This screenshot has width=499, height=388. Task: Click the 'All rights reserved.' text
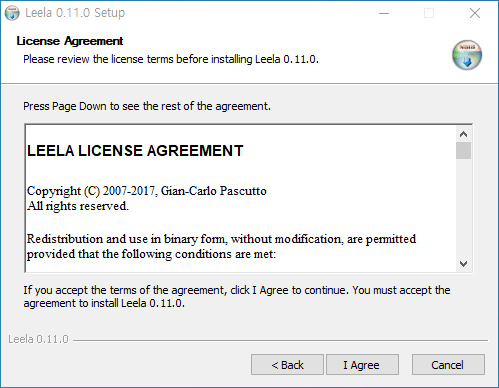[x=78, y=206]
